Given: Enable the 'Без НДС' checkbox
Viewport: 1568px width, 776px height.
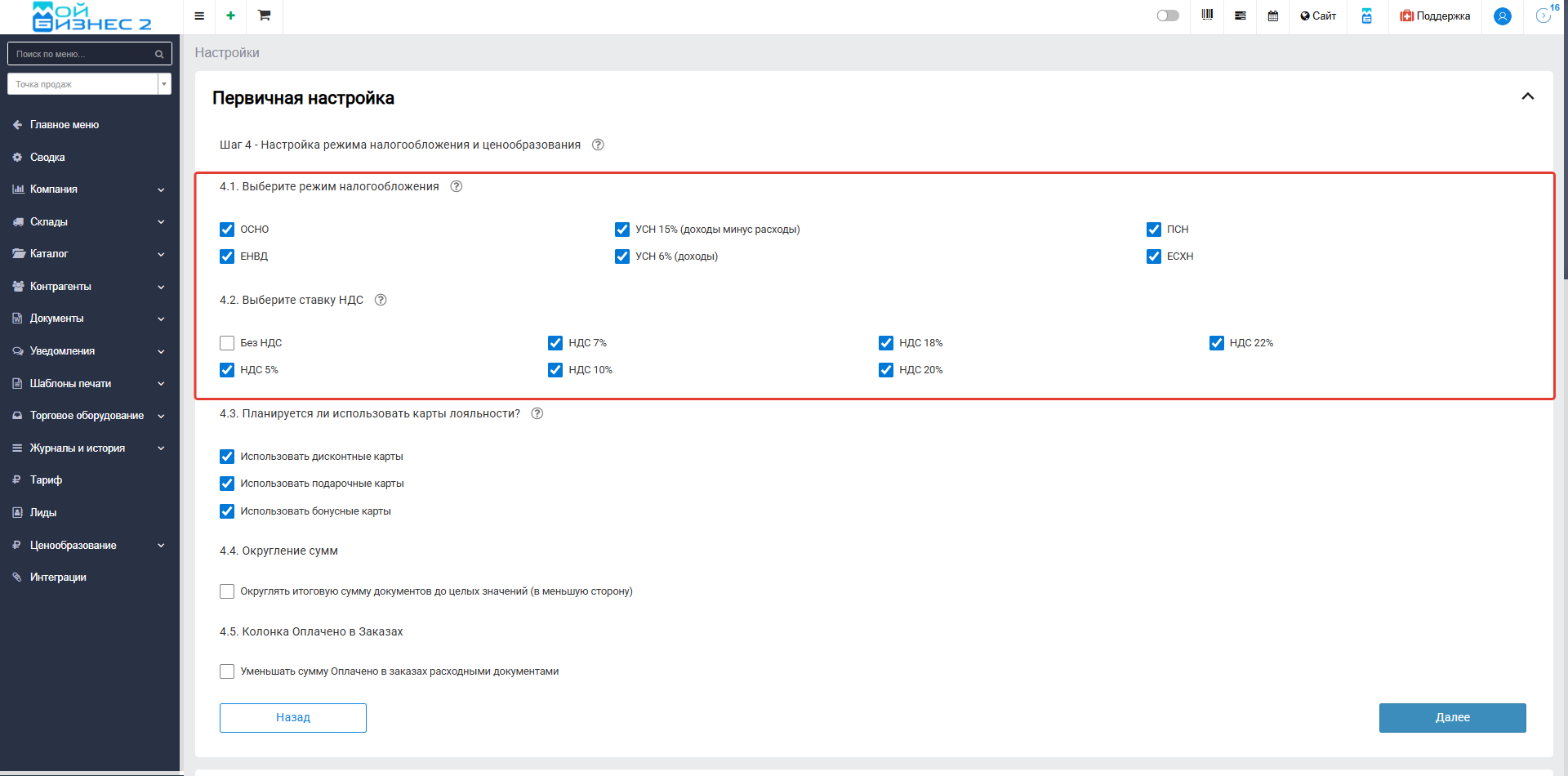Looking at the screenshot, I should [227, 343].
